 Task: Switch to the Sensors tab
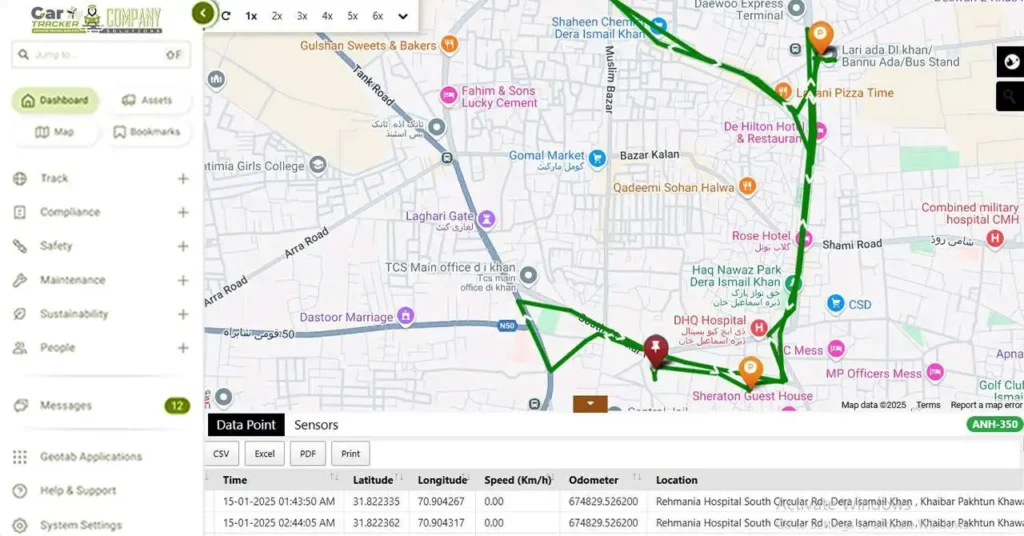(316, 425)
